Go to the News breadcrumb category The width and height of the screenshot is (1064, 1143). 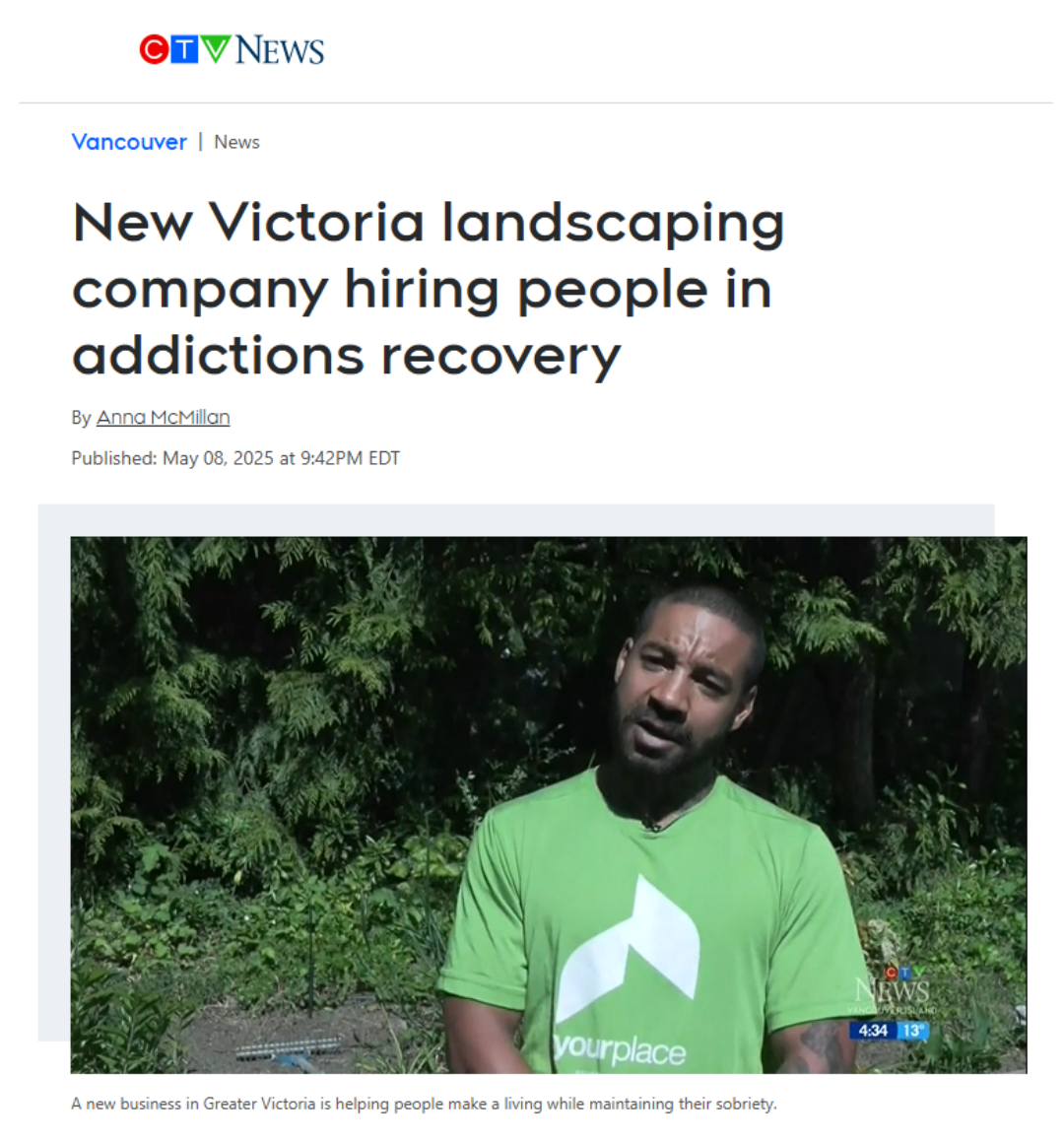(236, 142)
